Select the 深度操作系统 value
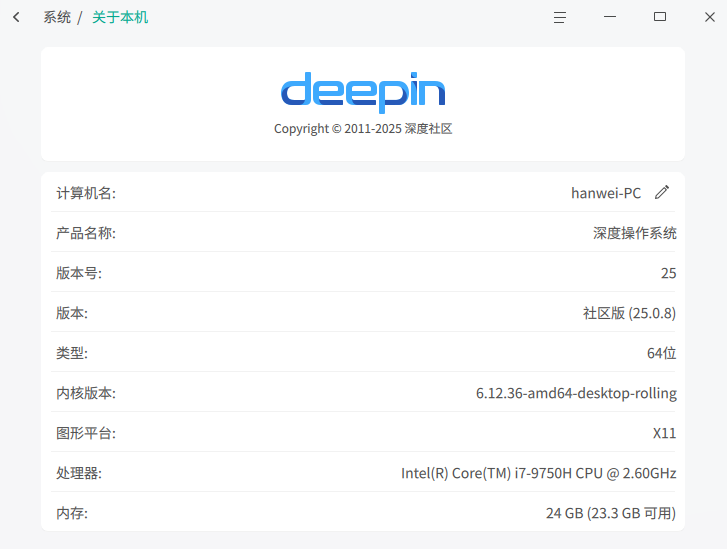Image resolution: width=727 pixels, height=549 pixels. (635, 233)
